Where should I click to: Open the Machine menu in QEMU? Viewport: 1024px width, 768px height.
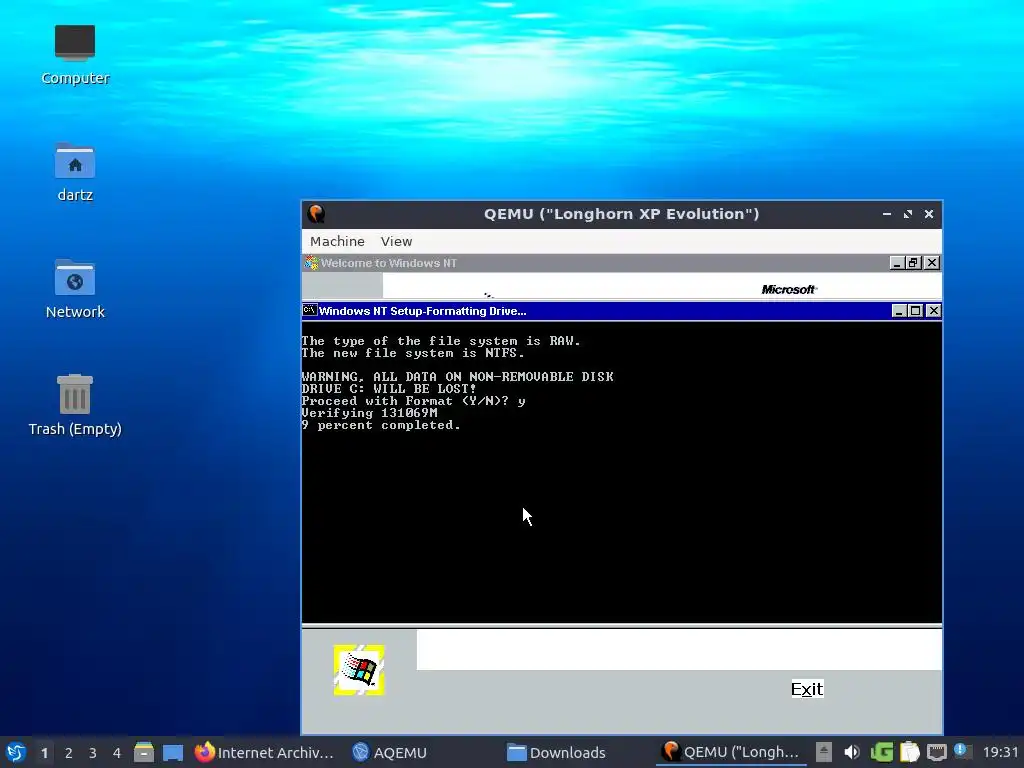coord(337,241)
